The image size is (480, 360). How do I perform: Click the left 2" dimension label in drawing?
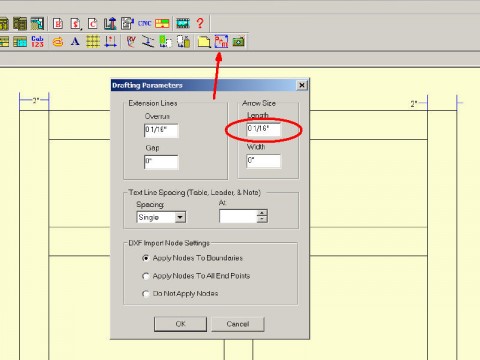(35, 100)
